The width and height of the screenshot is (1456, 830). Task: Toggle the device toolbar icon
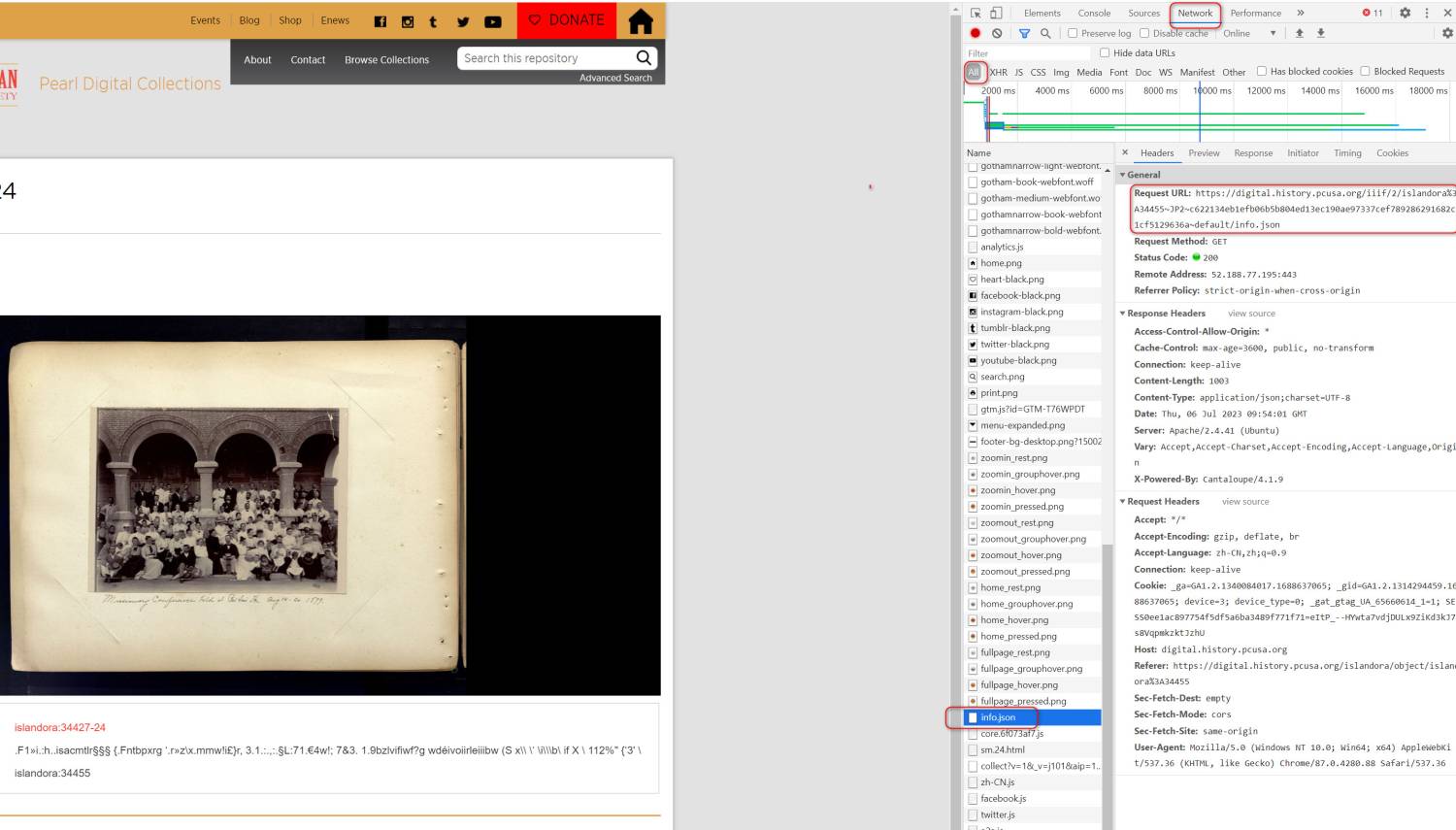coord(996,13)
